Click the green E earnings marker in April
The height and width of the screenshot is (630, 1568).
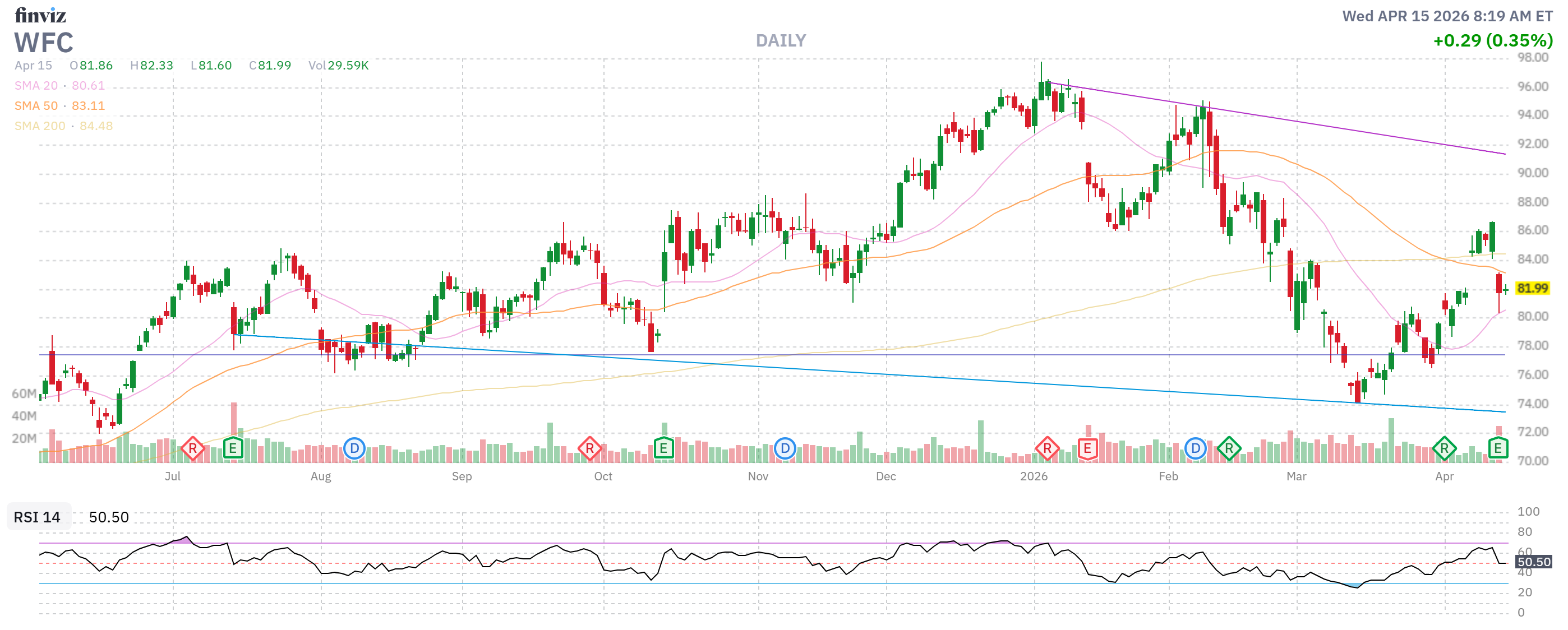point(1497,449)
